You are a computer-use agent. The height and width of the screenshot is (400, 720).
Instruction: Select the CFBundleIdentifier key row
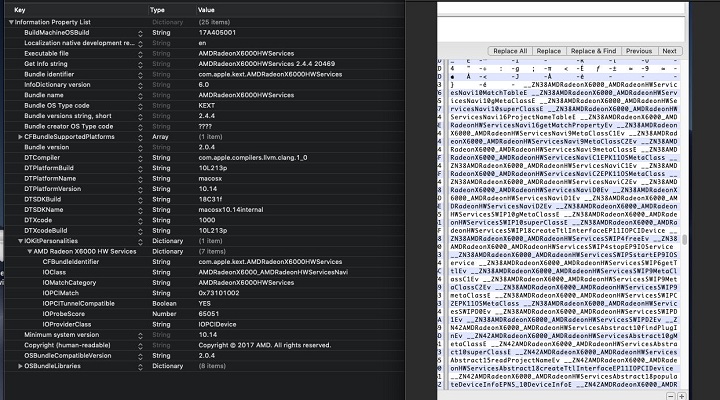(71, 262)
